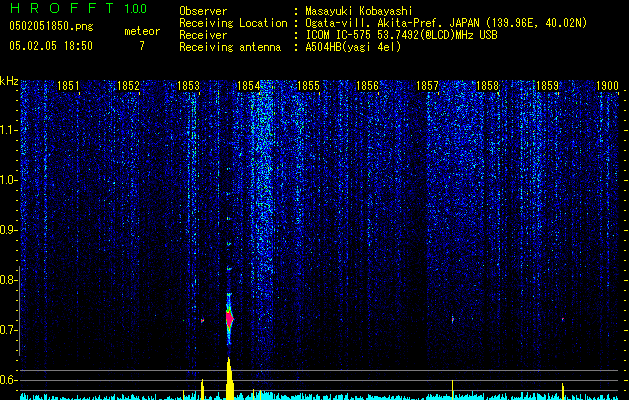Click the HROFFT 1.0.0 title text
Viewport: 629px width, 400px height.
(x=78, y=8)
